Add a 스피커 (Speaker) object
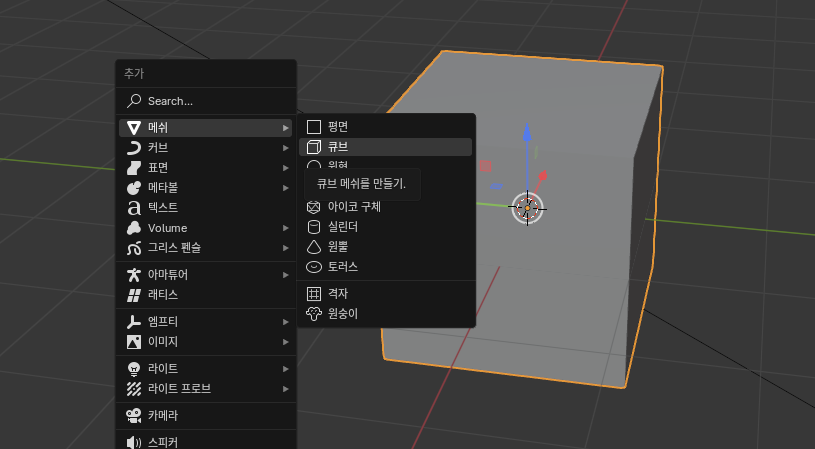815x449 pixels. (206, 442)
